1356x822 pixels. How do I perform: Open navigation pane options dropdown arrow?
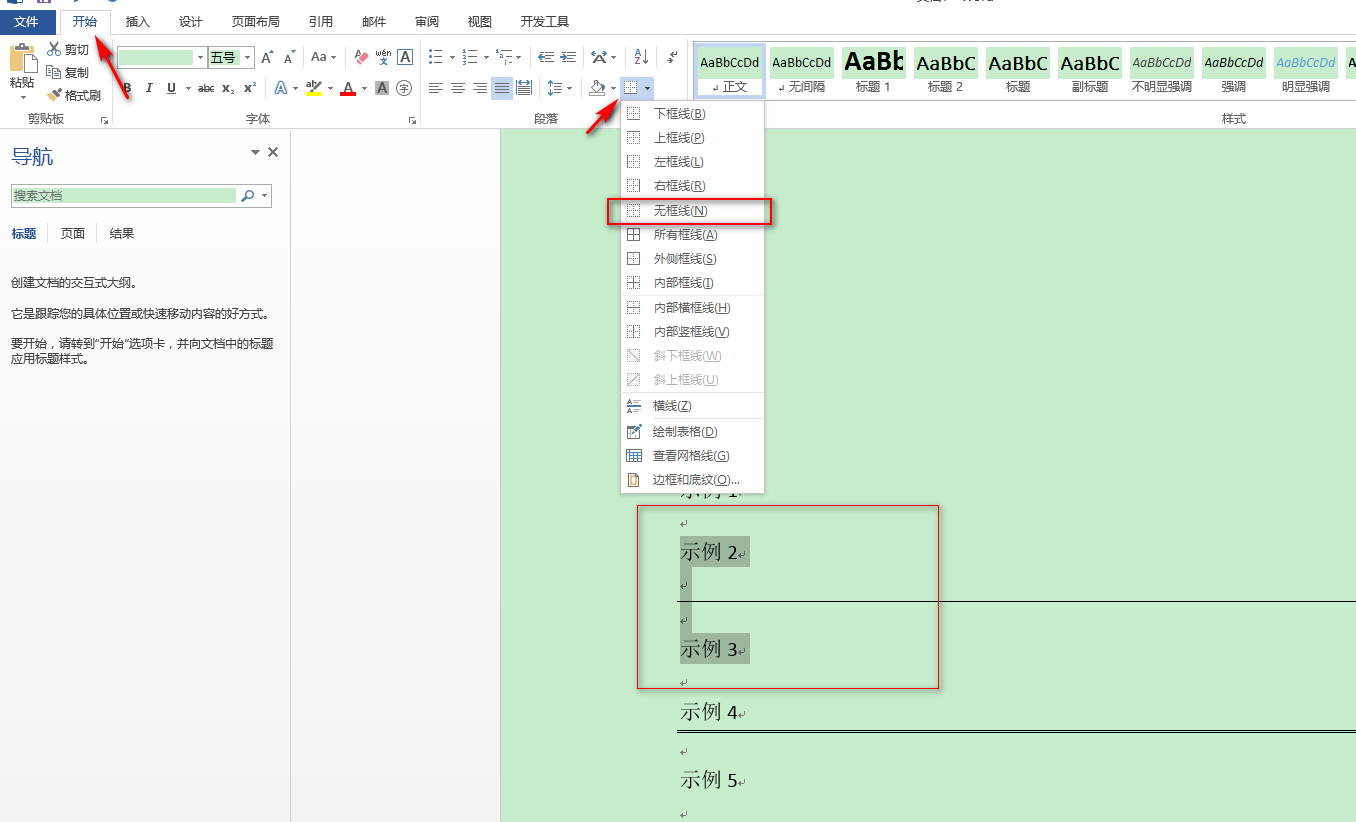pyautogui.click(x=255, y=152)
